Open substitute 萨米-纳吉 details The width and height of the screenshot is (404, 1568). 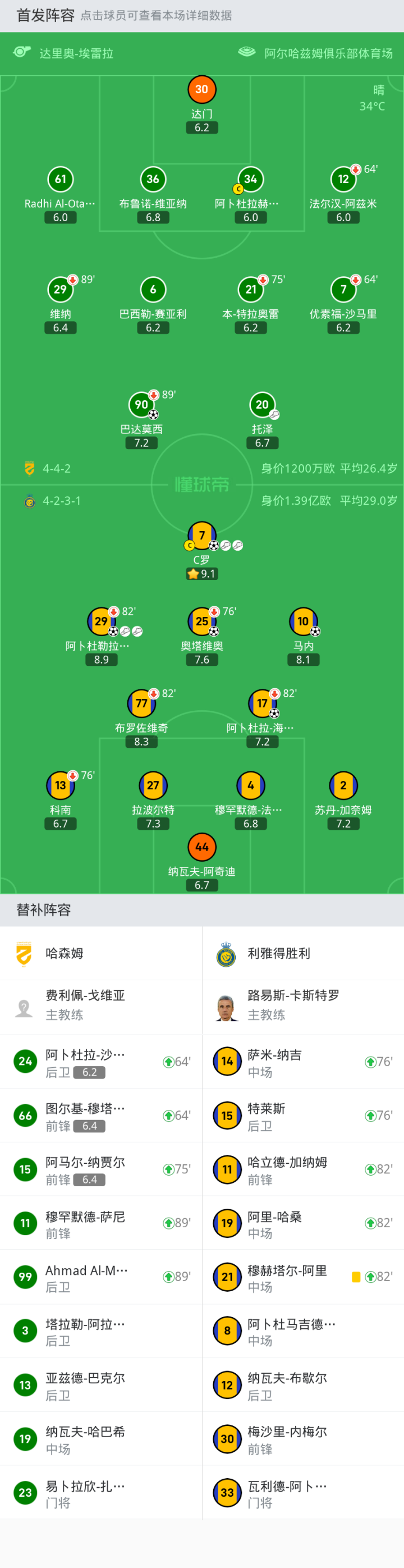click(x=302, y=1062)
